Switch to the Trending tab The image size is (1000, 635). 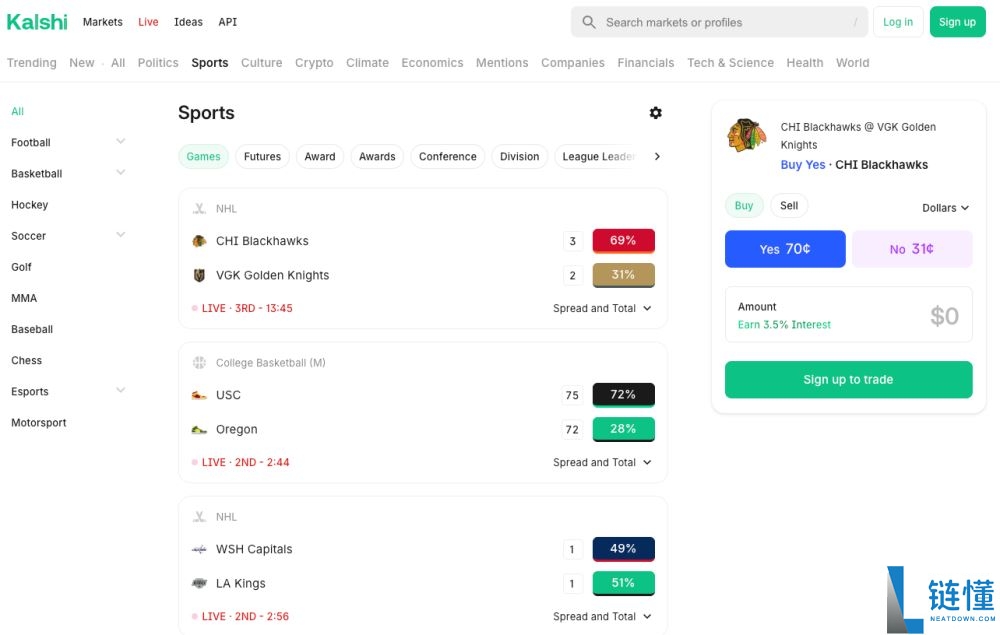(x=32, y=63)
